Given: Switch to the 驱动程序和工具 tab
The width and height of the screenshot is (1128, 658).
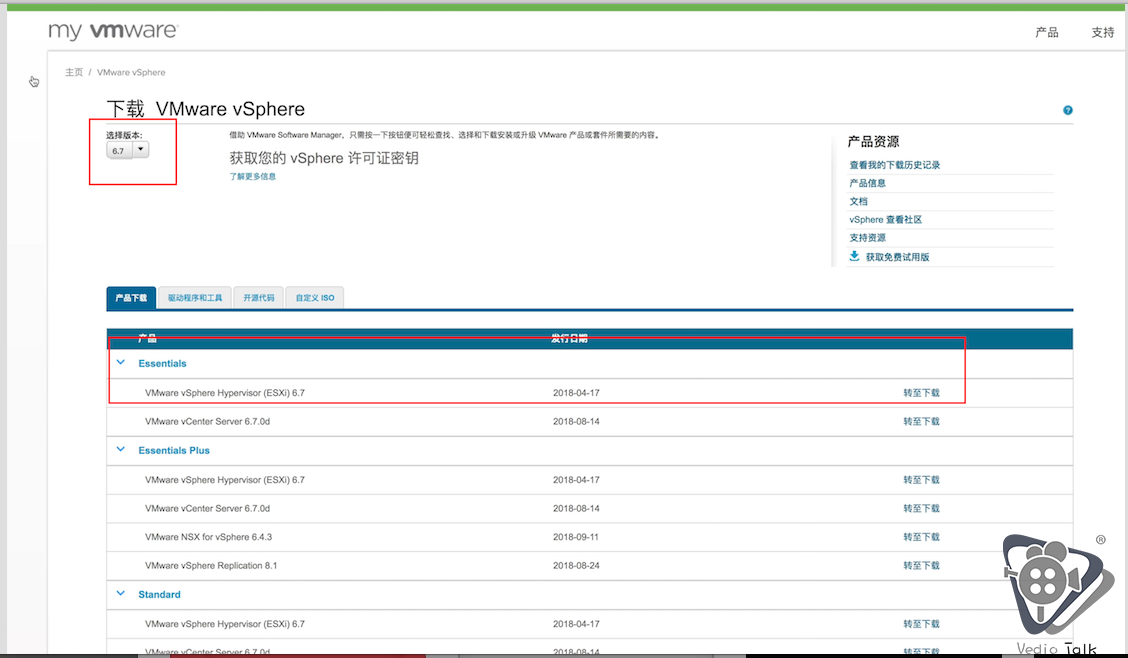Looking at the screenshot, I should point(195,298).
